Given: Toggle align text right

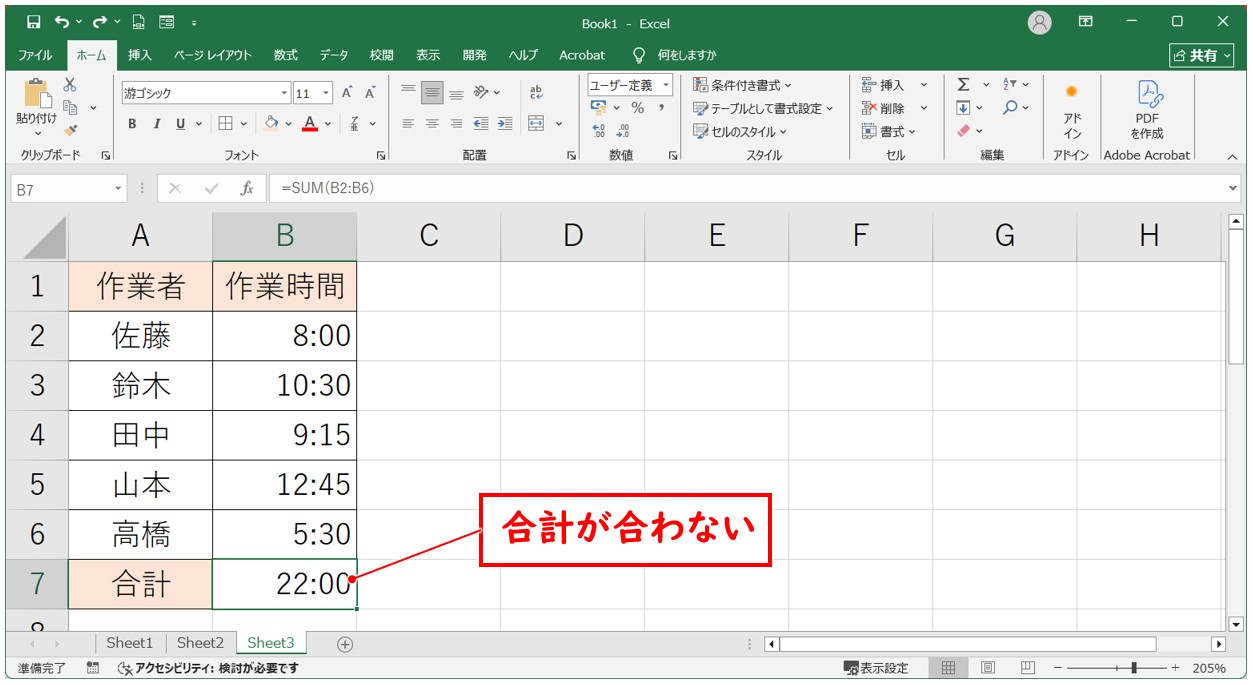Looking at the screenshot, I should click(456, 124).
